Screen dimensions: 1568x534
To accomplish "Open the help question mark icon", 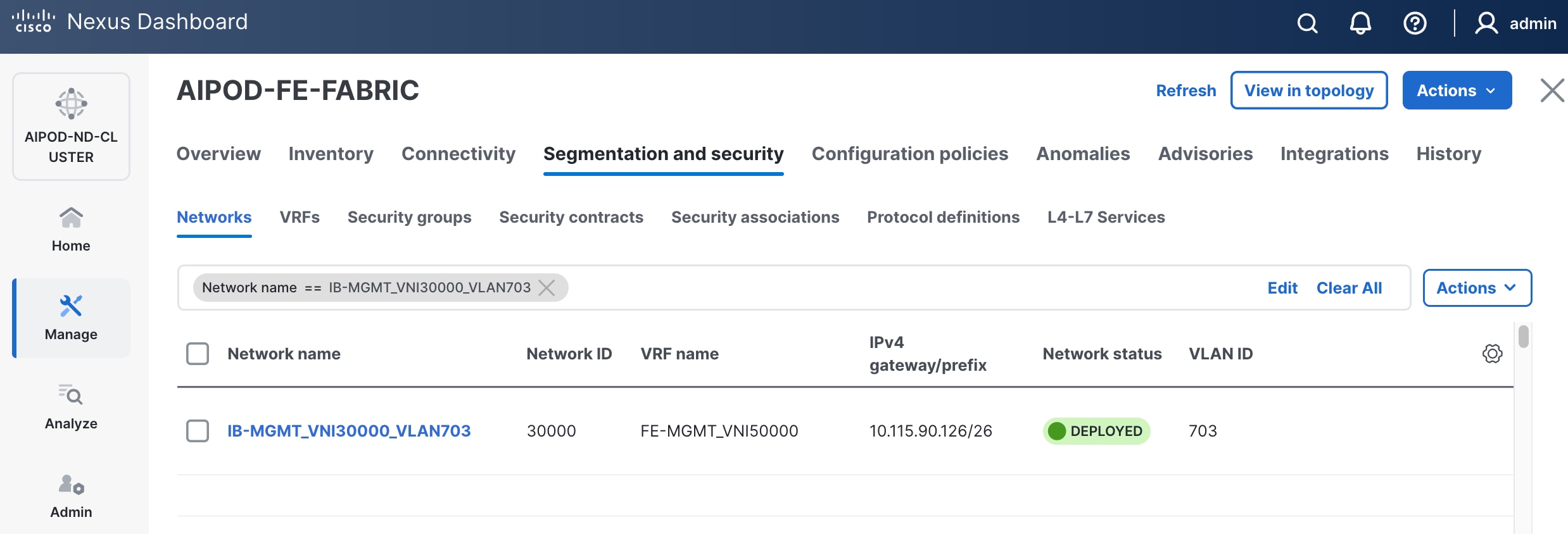I will [1415, 23].
